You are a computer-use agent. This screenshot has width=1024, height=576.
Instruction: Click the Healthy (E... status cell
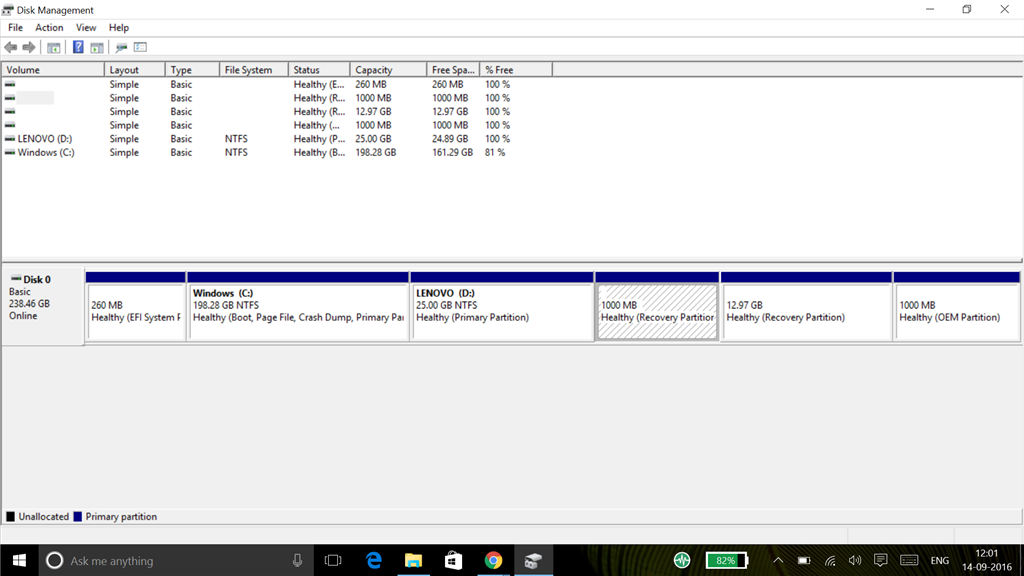319,84
